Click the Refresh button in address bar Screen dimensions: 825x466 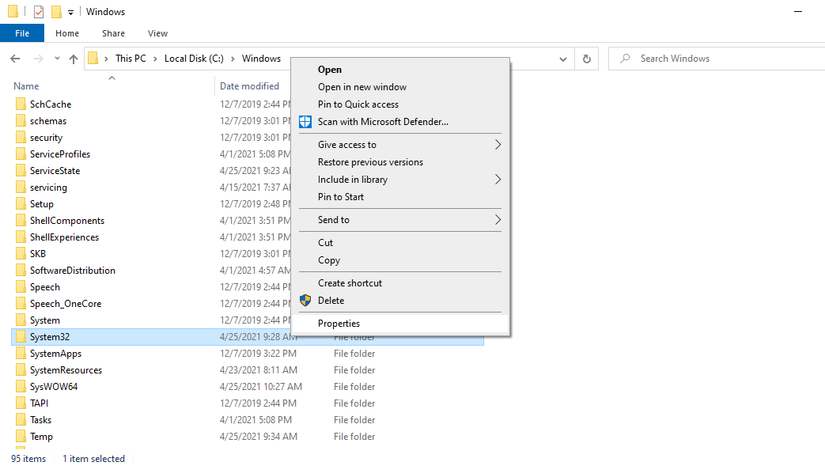587,59
